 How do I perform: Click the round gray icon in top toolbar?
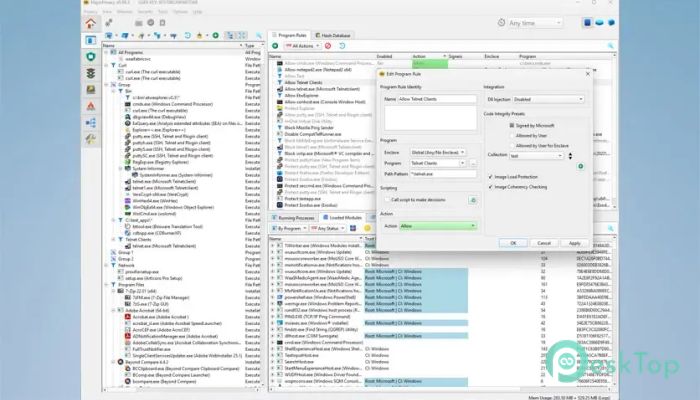(x=151, y=22)
